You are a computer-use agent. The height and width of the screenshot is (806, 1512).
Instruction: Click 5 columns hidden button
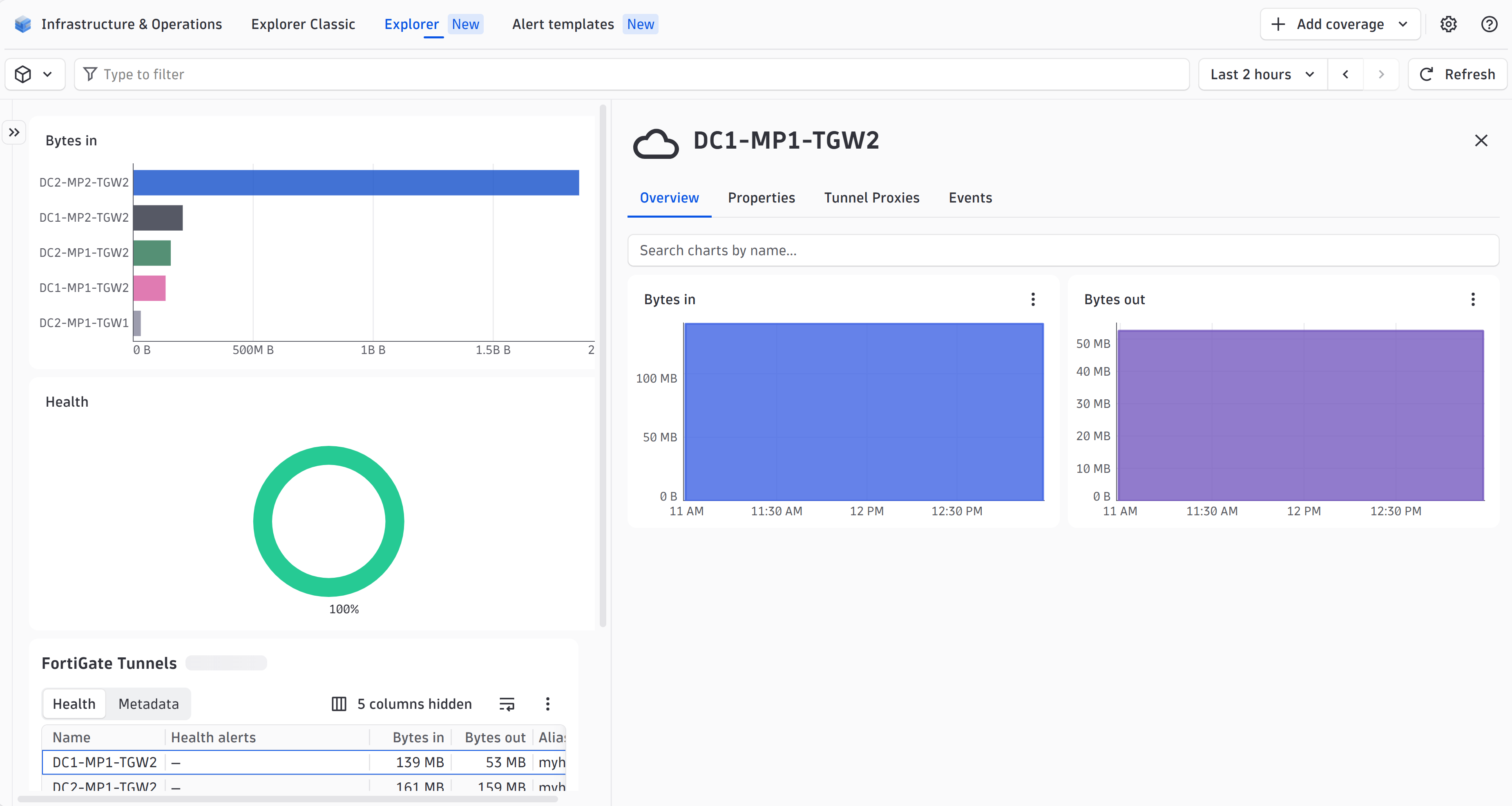pyautogui.click(x=402, y=704)
